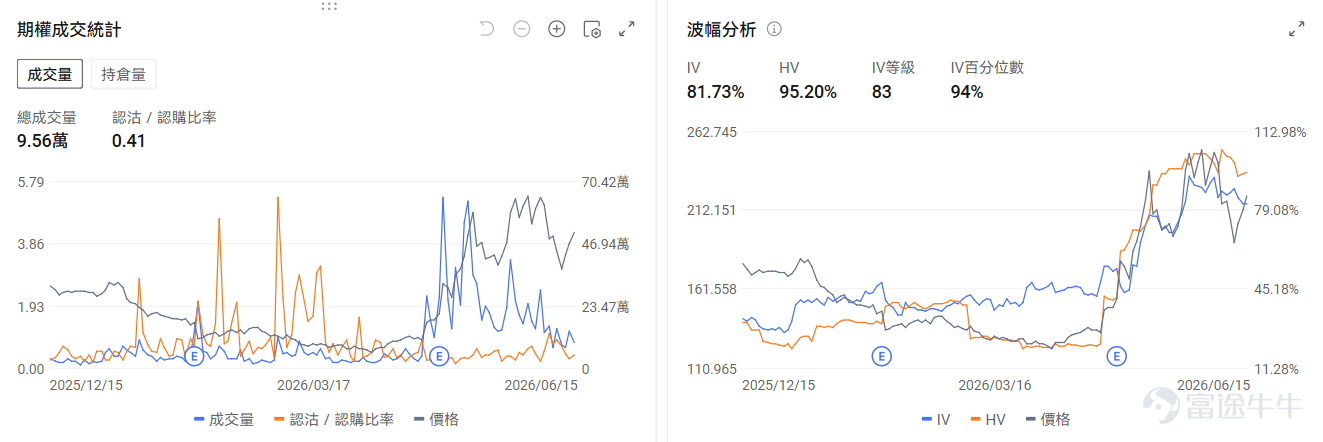1323x442 pixels.
Task: Click the IV等級 label
Action: click(x=893, y=68)
